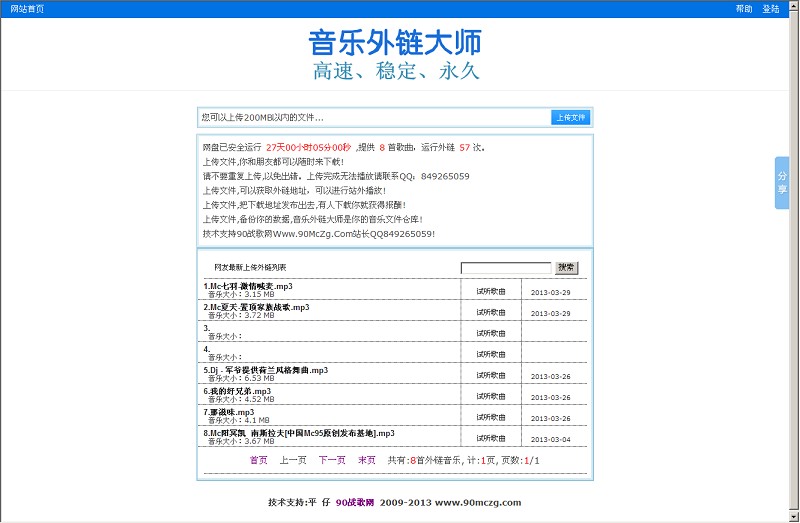Screen dimensions: 800x523
Task: Click the 90战歌网 footer link
Action: pos(354,502)
